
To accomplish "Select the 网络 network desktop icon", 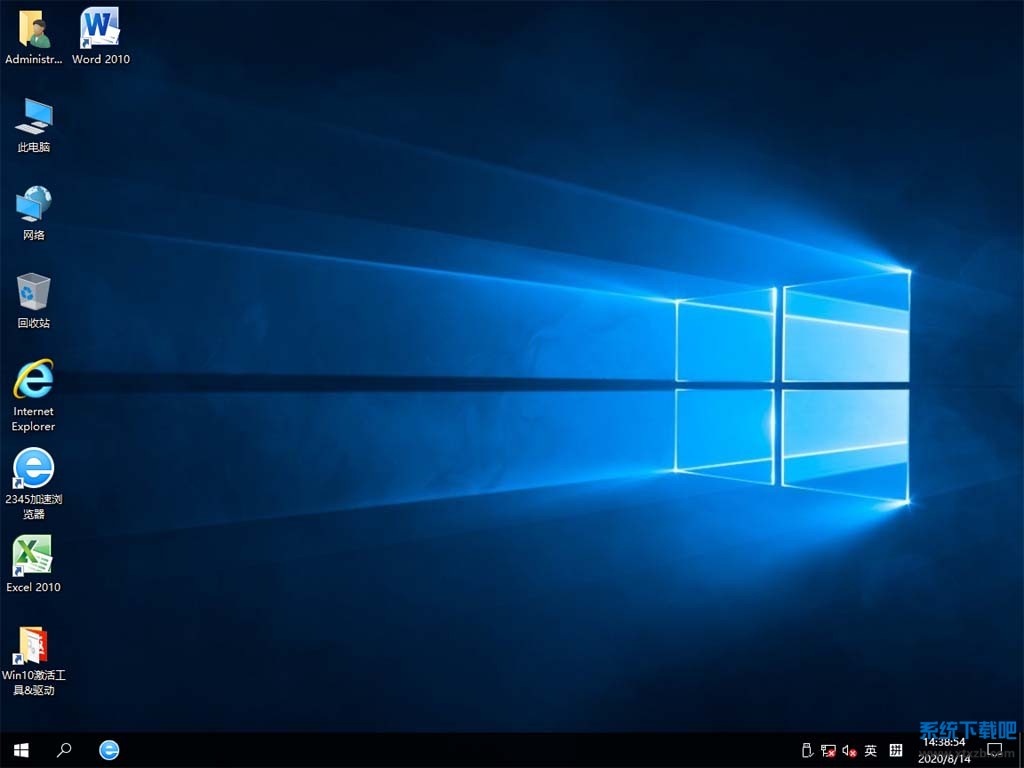I will [33, 206].
